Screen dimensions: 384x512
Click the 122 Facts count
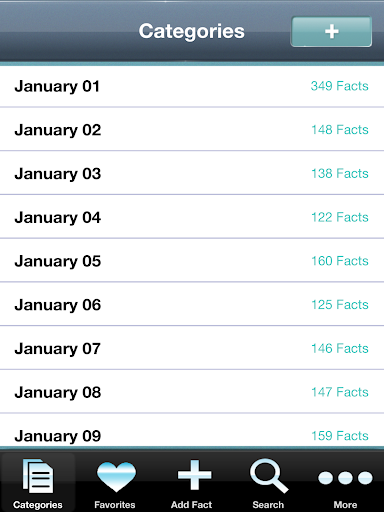(340, 217)
